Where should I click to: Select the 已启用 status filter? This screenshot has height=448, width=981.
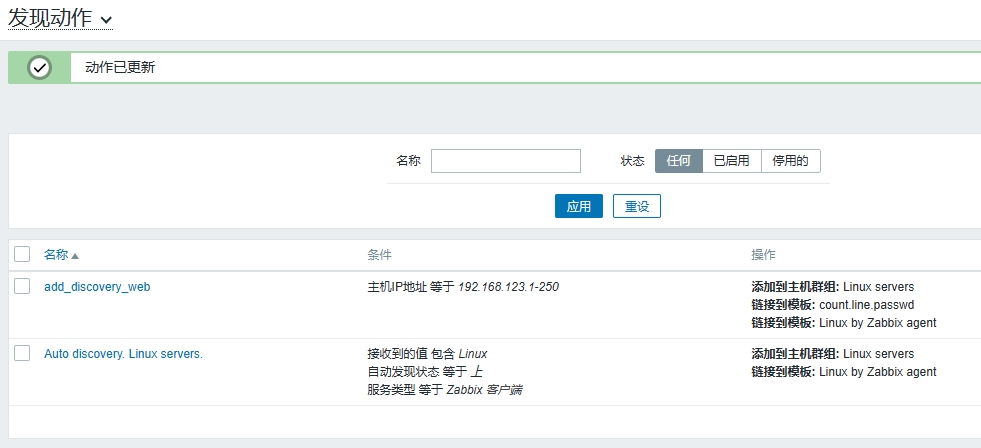[x=731, y=161]
